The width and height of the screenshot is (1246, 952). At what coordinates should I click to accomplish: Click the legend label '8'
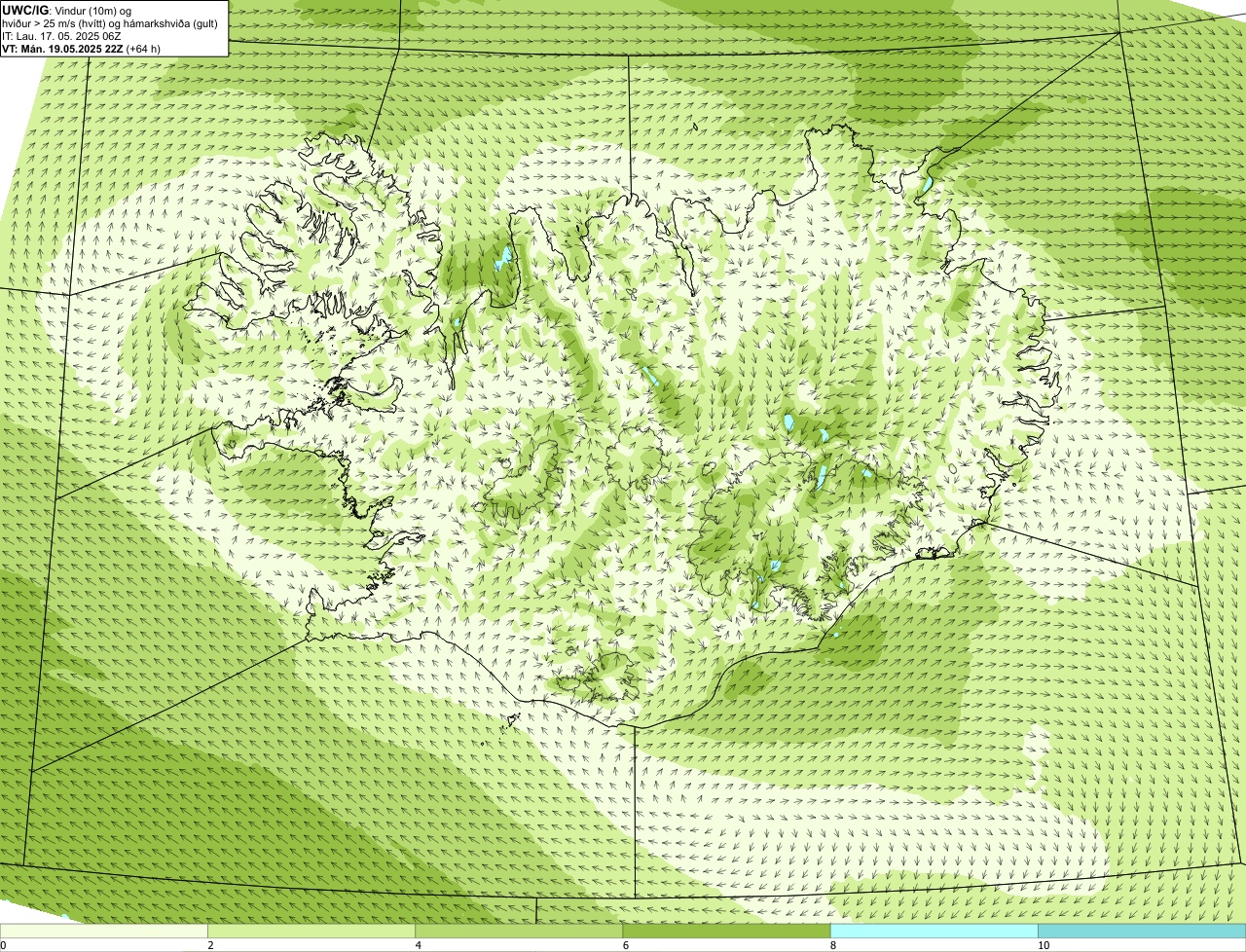point(833,945)
